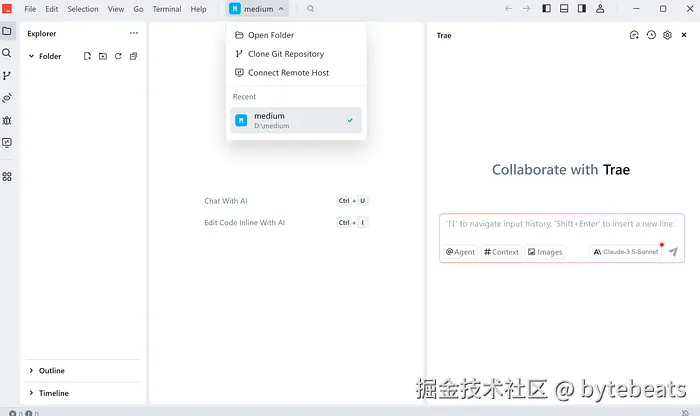Click Edit Code Inline With AI hint
This screenshot has height=416, width=700.
[x=245, y=222]
